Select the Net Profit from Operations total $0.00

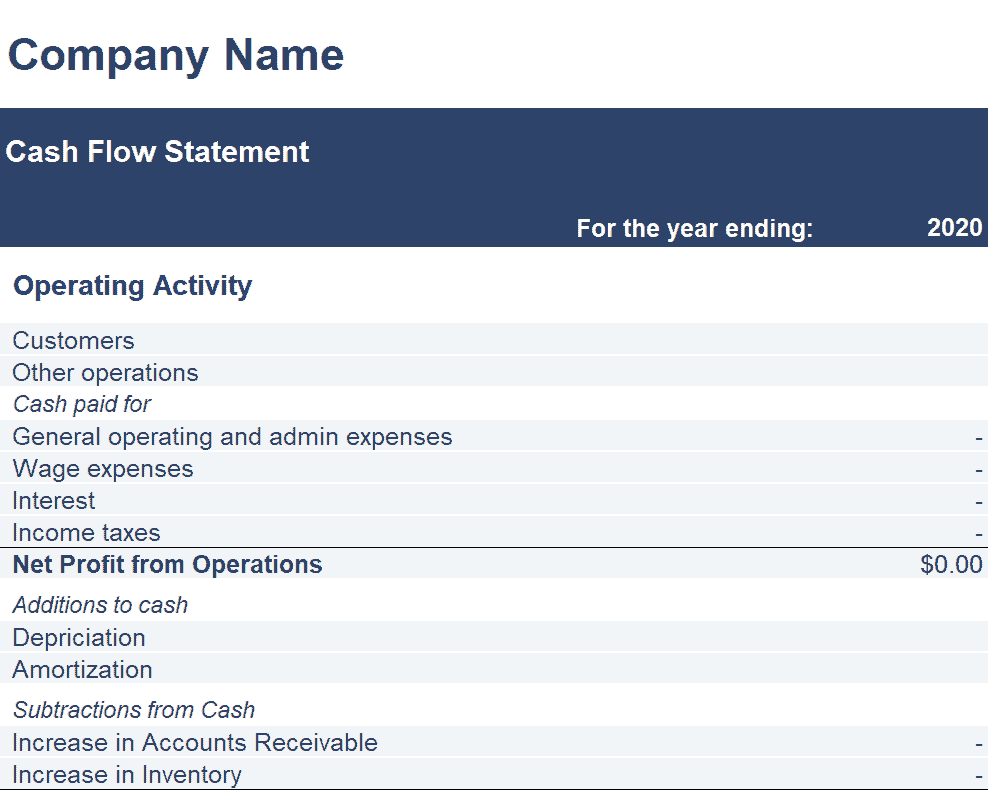pos(951,565)
